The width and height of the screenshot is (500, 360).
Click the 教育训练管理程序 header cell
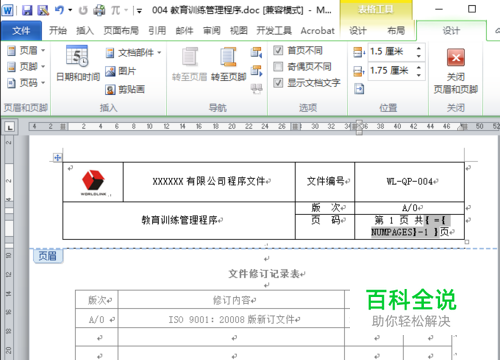pos(179,220)
